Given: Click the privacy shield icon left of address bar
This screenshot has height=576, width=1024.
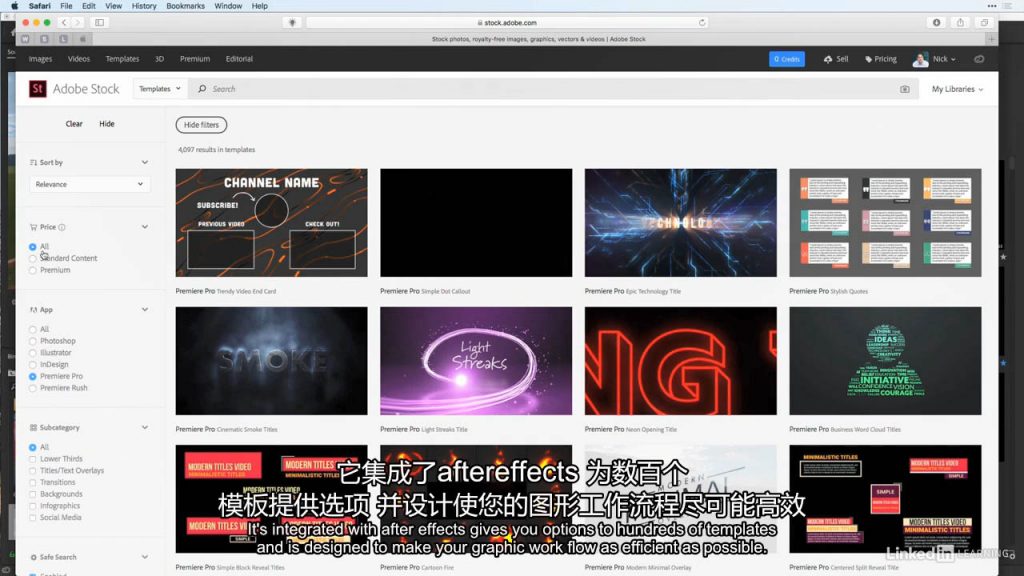Looking at the screenshot, I should pos(292,22).
